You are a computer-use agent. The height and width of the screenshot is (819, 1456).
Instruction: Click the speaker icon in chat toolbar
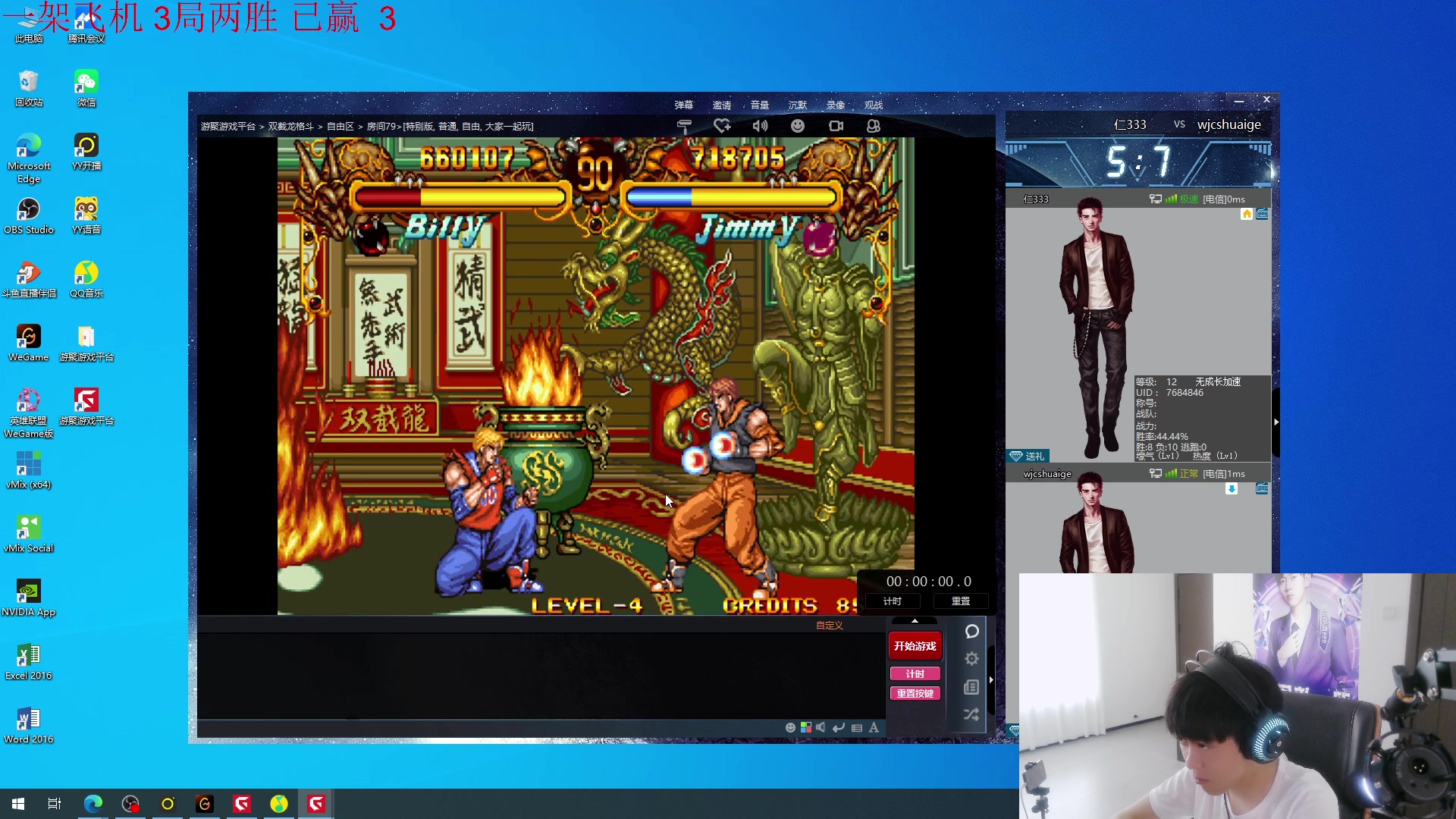[x=821, y=727]
